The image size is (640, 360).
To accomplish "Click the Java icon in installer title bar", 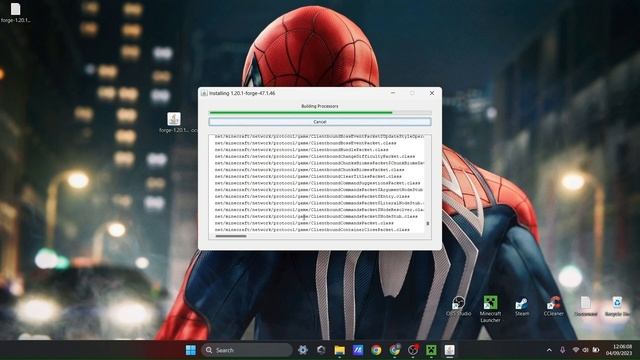I will [204, 93].
